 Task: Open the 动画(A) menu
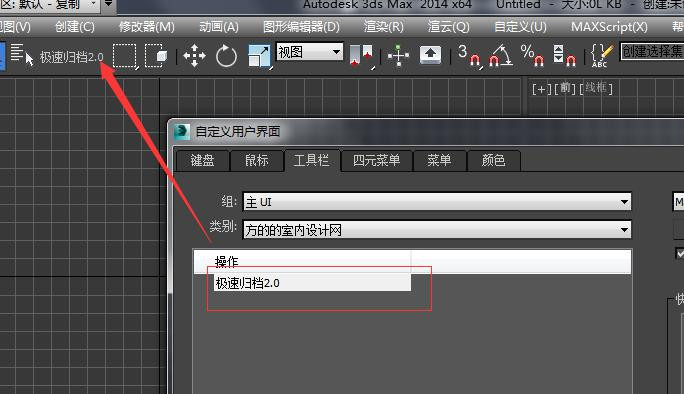(x=219, y=27)
